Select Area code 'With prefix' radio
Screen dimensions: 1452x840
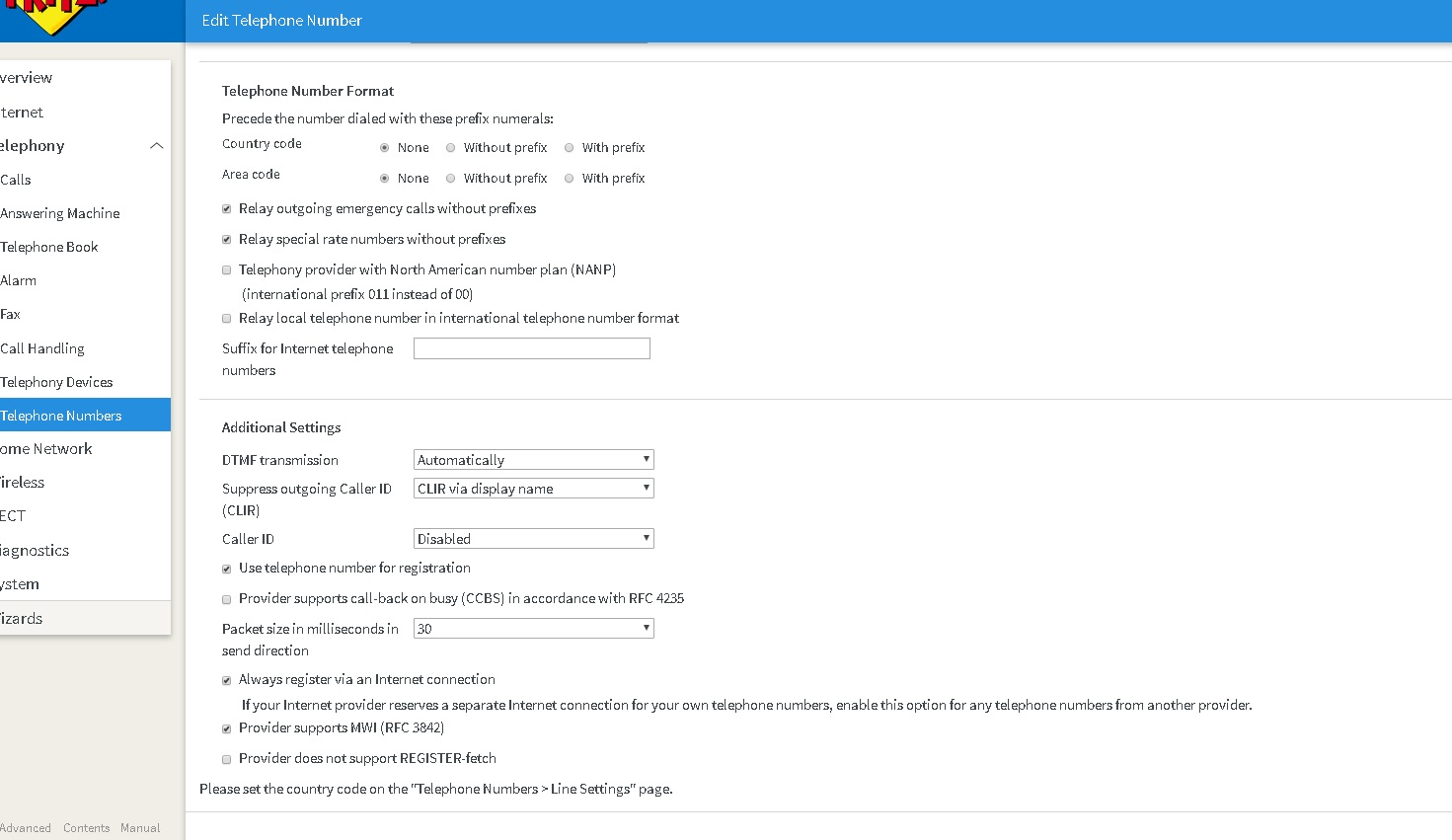pyautogui.click(x=569, y=179)
